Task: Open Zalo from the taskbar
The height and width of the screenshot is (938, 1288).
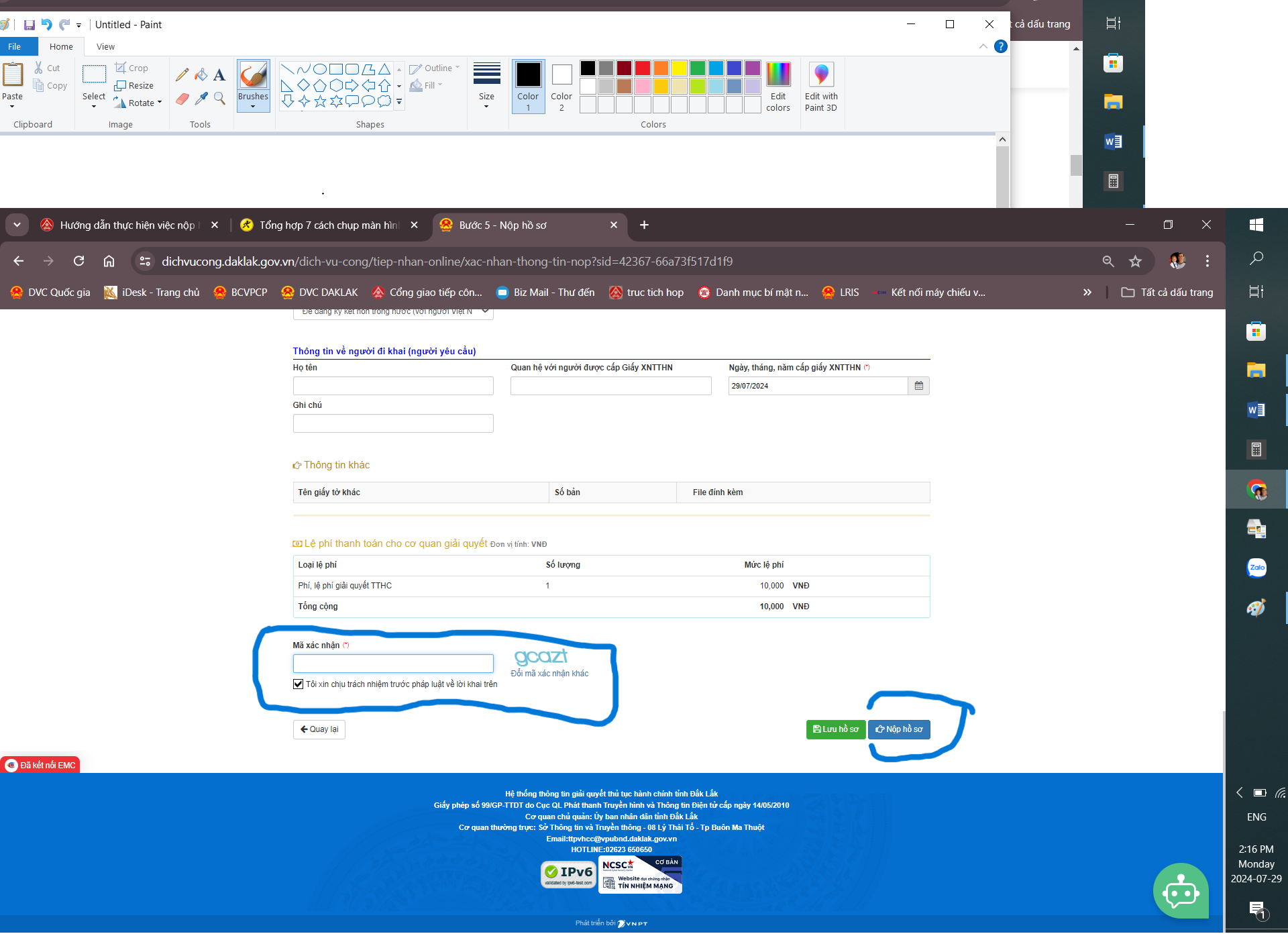Action: point(1256,568)
